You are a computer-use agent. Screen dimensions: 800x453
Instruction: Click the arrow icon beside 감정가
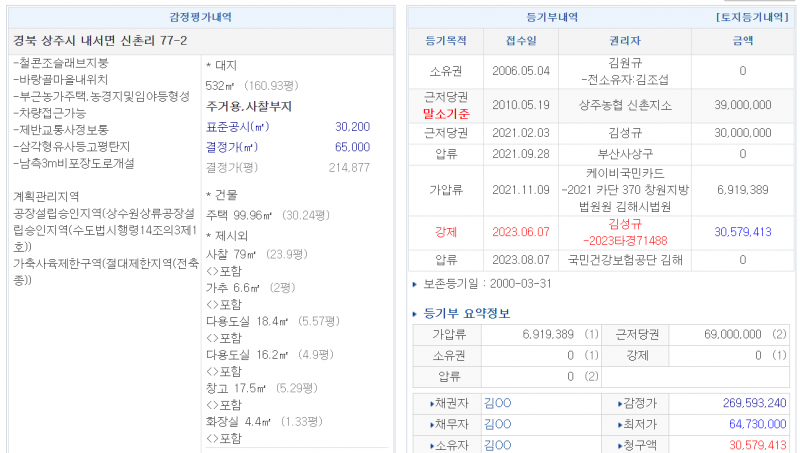coord(620,403)
